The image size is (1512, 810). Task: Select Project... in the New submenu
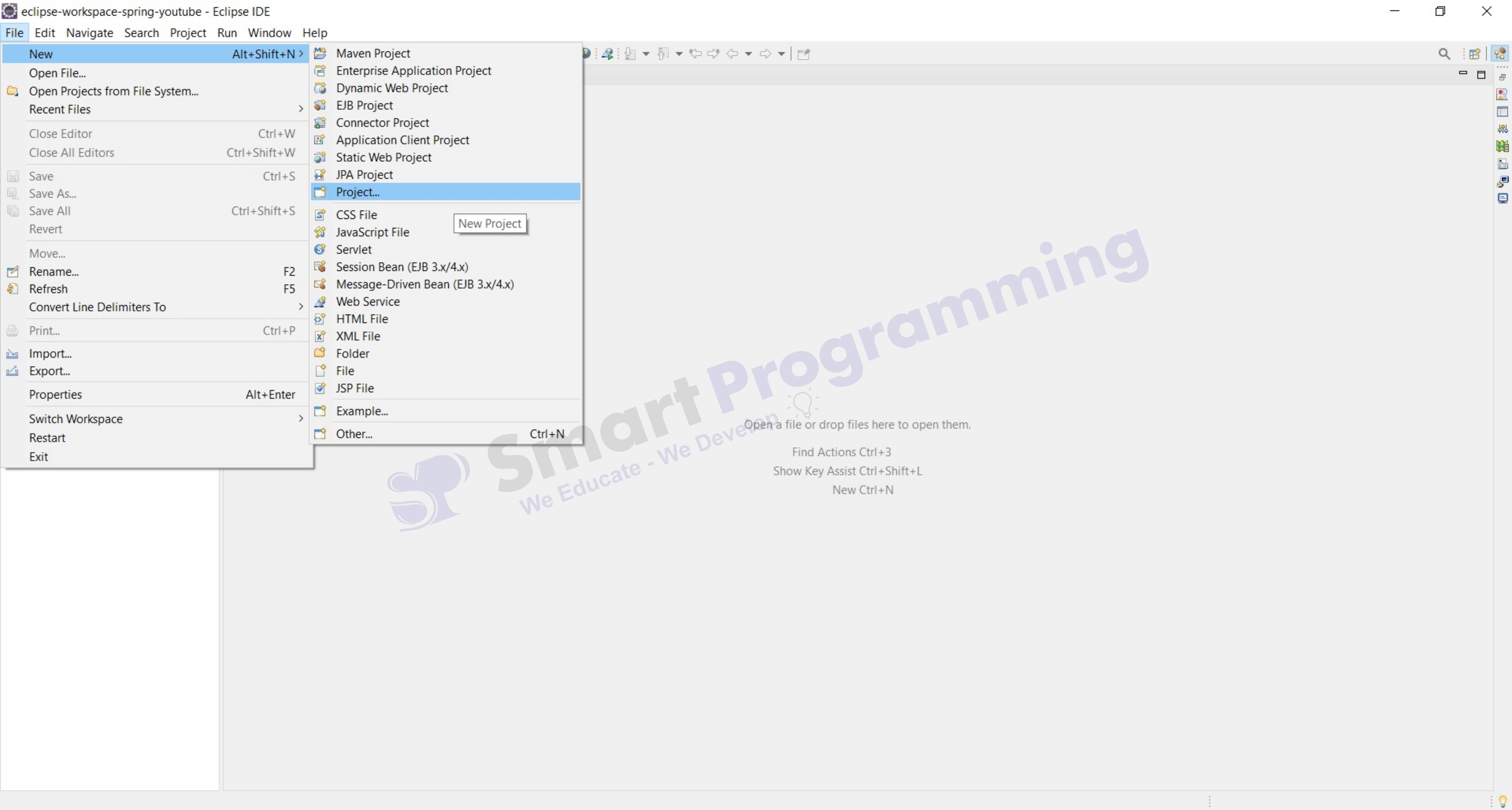point(446,192)
